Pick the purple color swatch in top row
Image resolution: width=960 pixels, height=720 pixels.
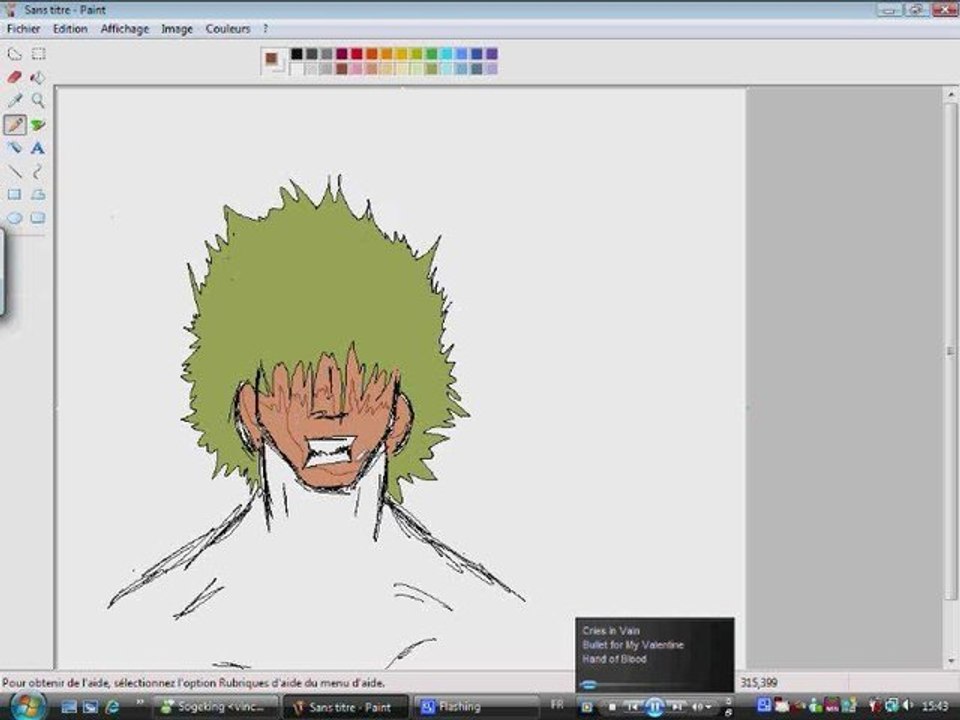(491, 54)
